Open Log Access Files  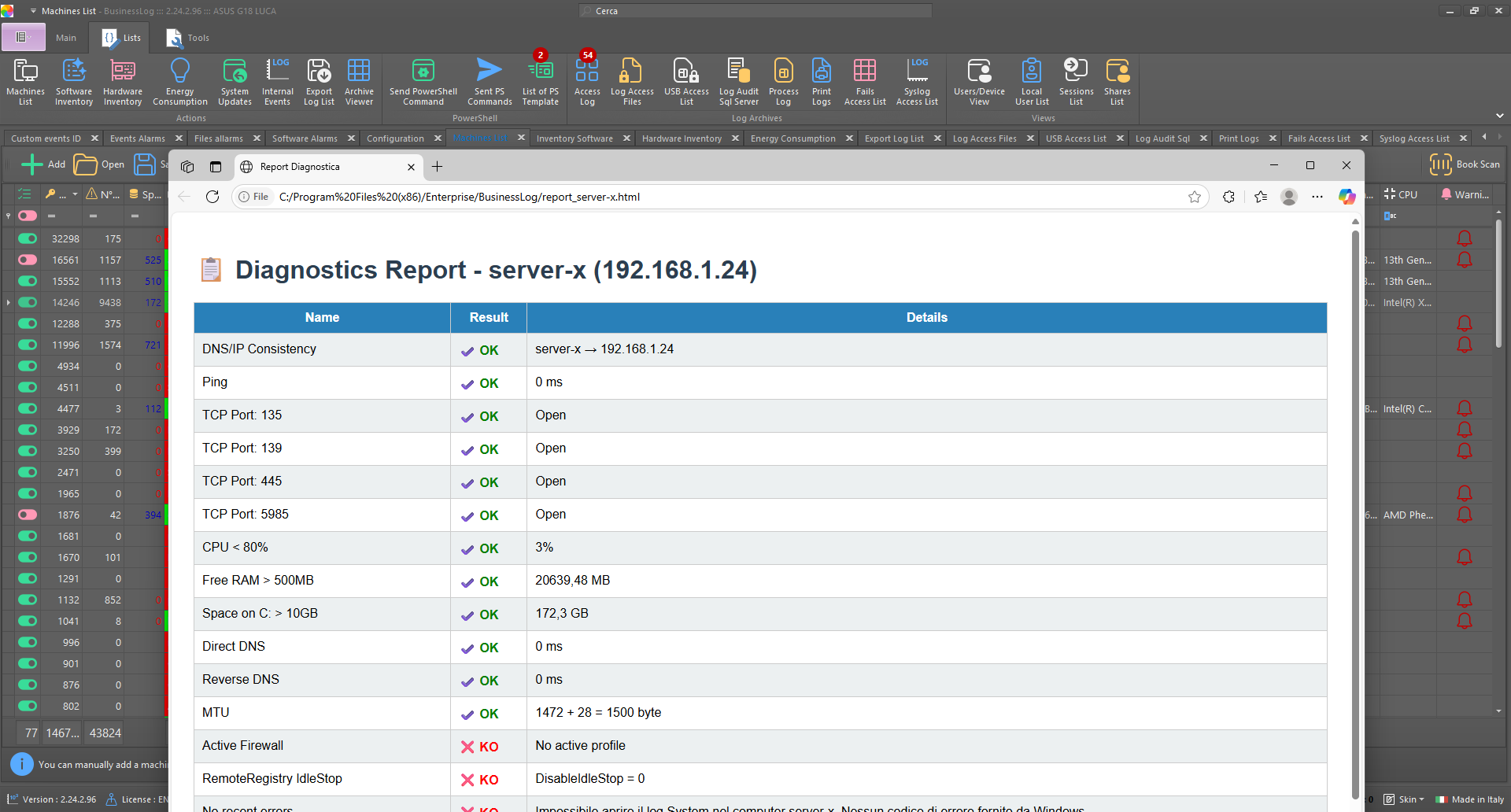[x=632, y=81]
